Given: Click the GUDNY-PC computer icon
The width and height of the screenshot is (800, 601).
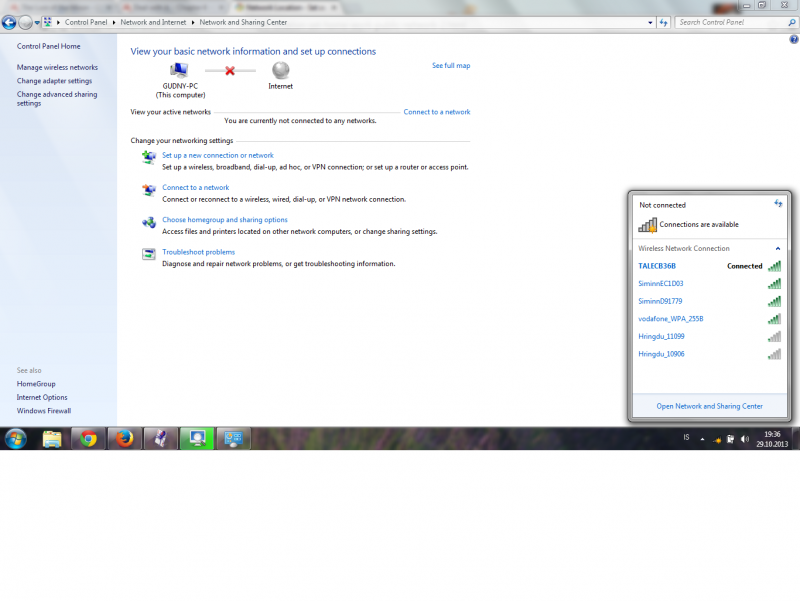Looking at the screenshot, I should pyautogui.click(x=179, y=70).
